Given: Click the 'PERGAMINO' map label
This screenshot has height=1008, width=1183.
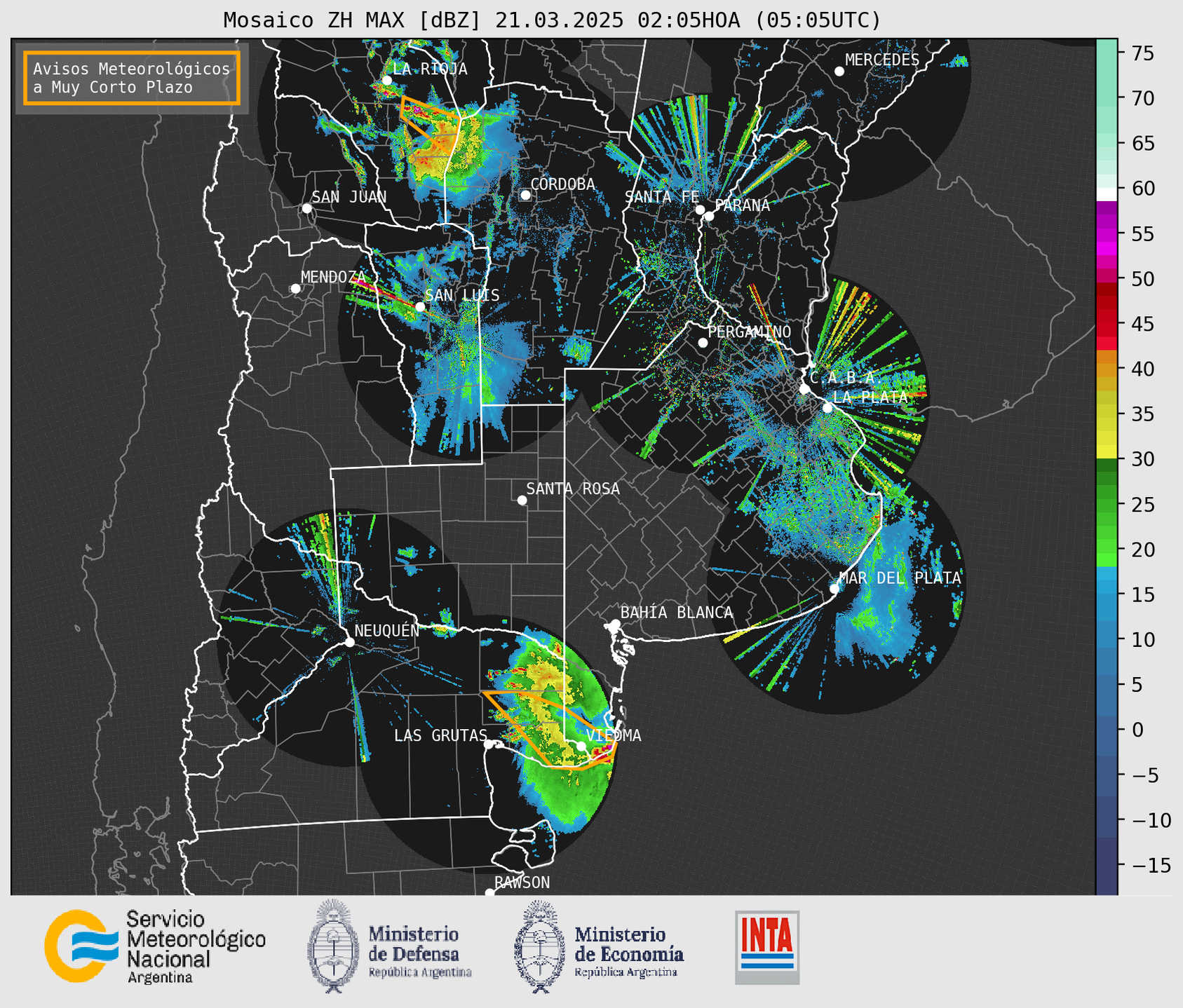Looking at the screenshot, I should coord(750,332).
